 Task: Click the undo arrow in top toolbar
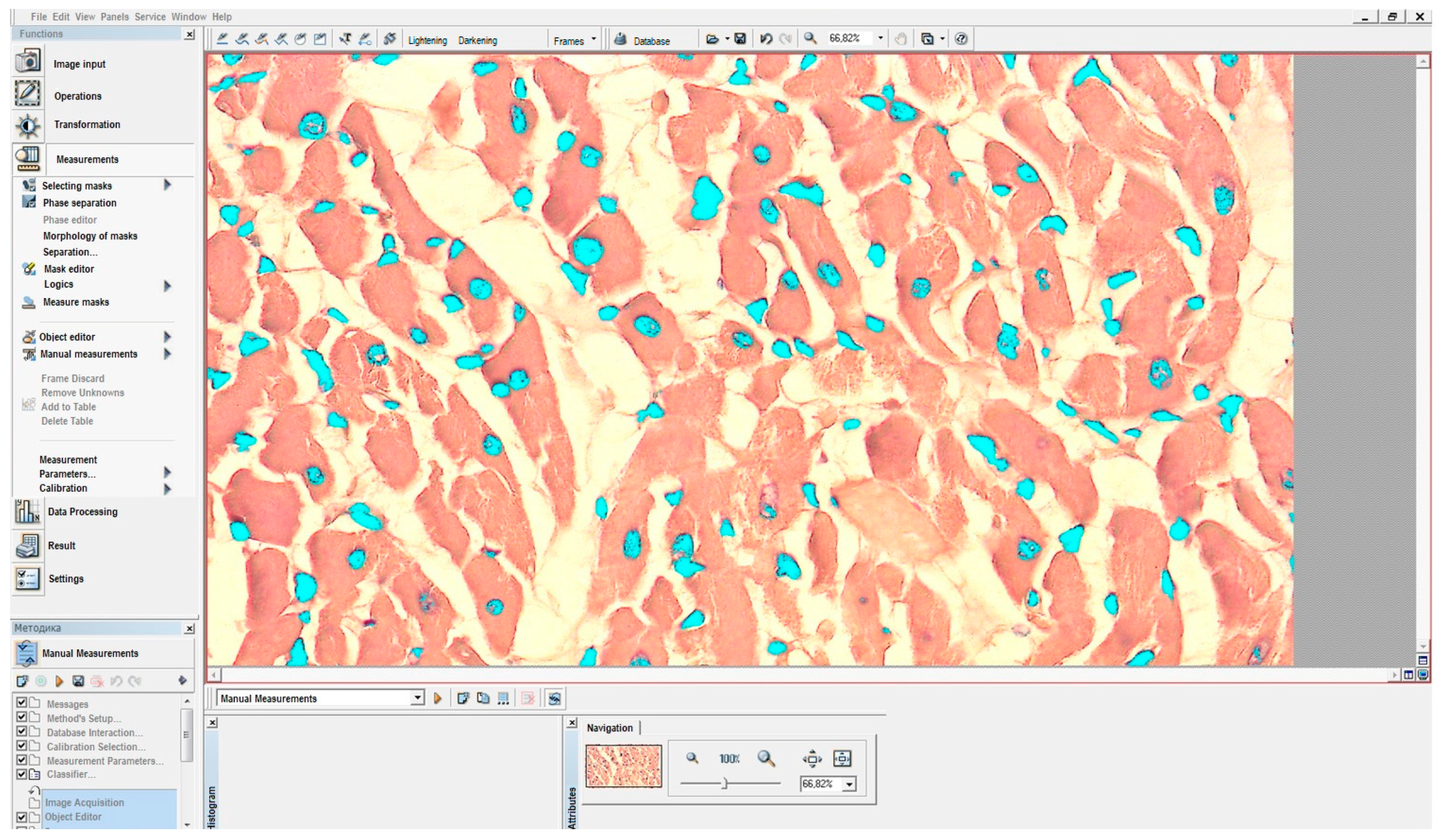coord(766,39)
